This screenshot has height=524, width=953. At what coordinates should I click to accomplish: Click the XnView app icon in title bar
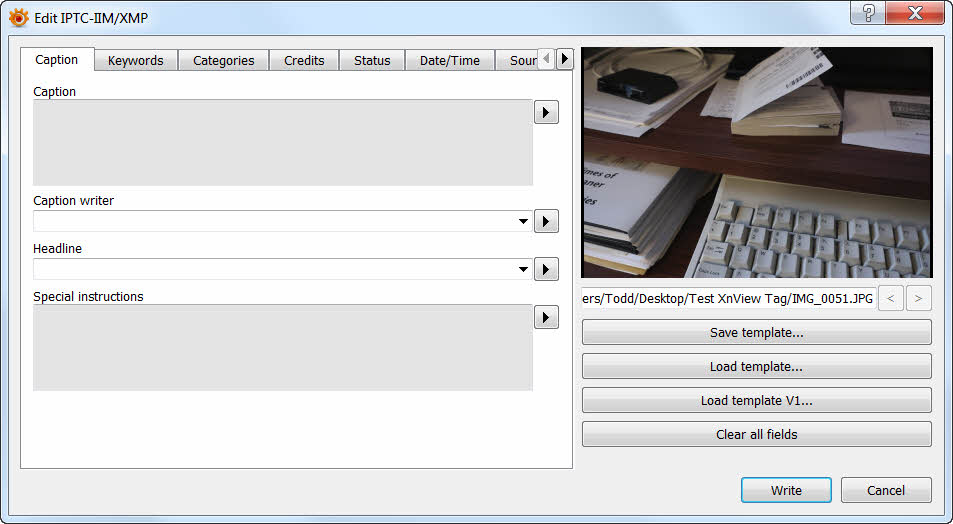tap(19, 18)
